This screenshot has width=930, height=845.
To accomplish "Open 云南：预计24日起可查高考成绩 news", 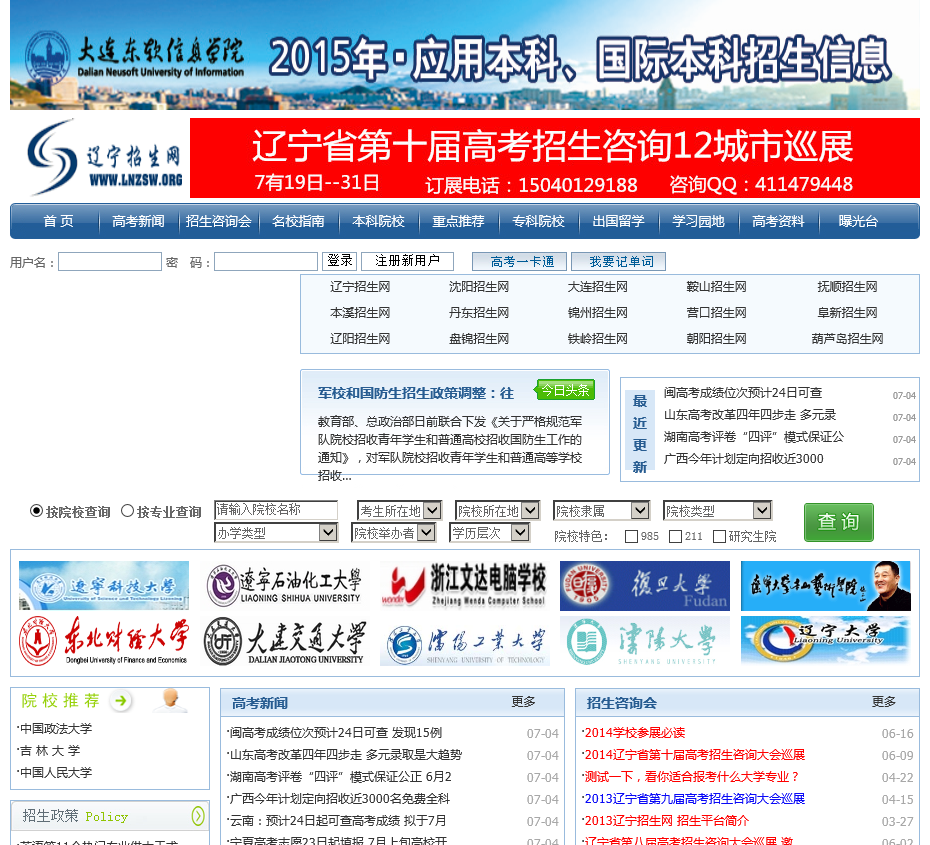I will click(x=337, y=821).
